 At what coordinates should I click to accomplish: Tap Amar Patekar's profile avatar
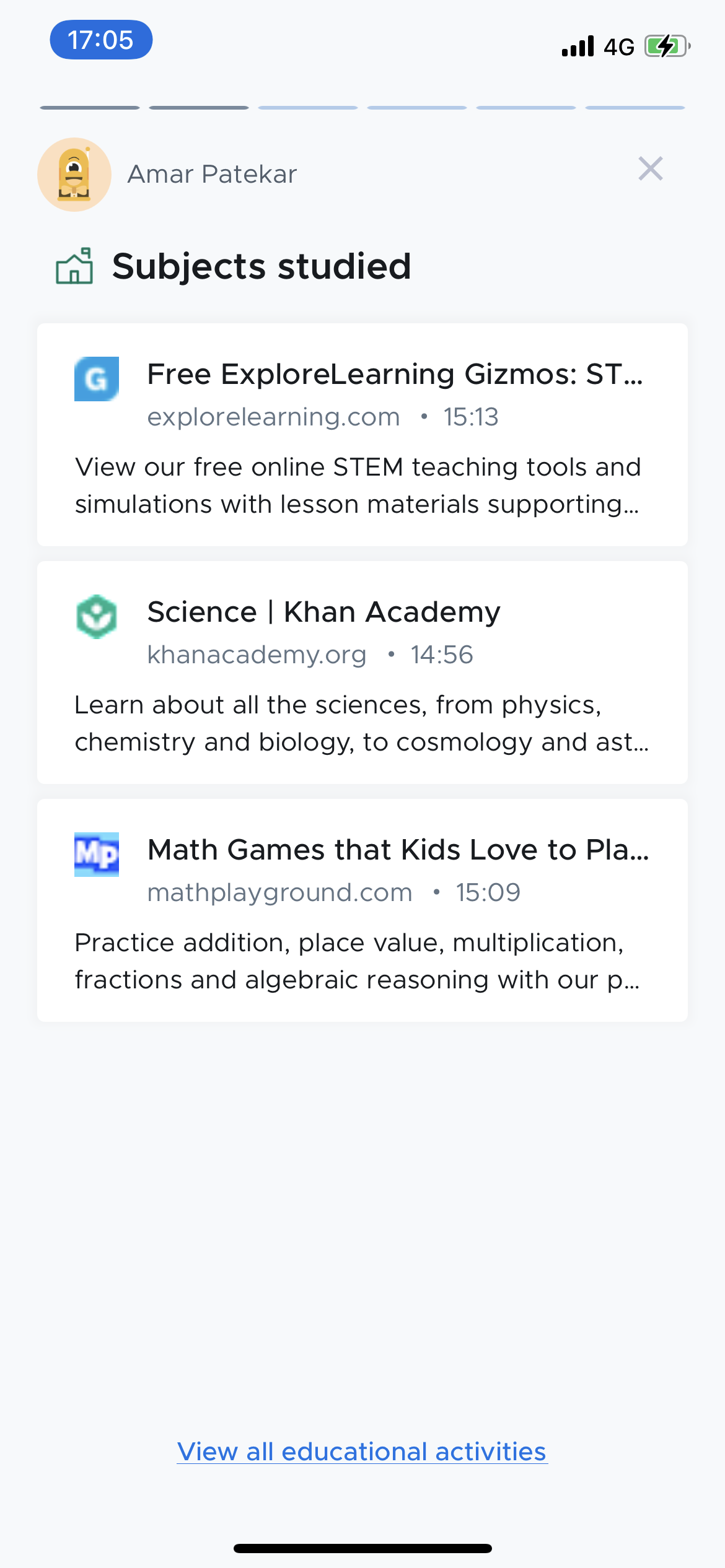(x=74, y=175)
